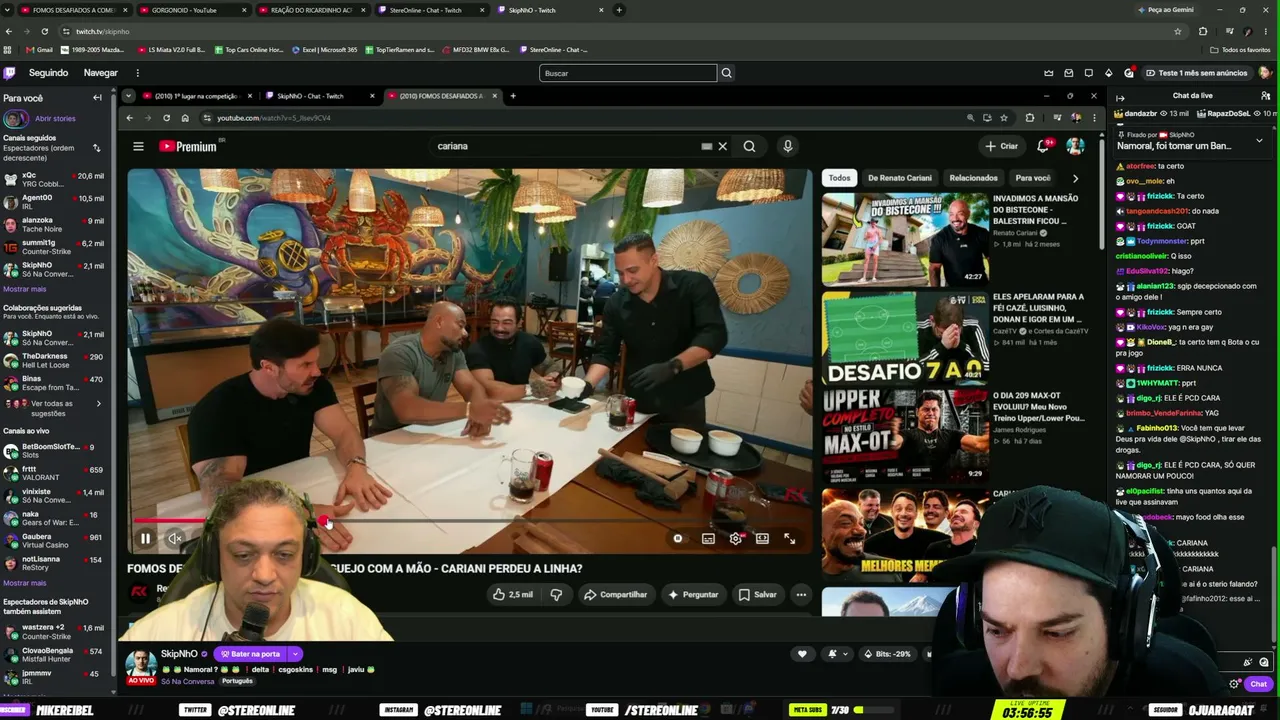The width and height of the screenshot is (1280, 720).
Task: Like the YouTube video with 2,5 mil
Action: pyautogui.click(x=512, y=594)
